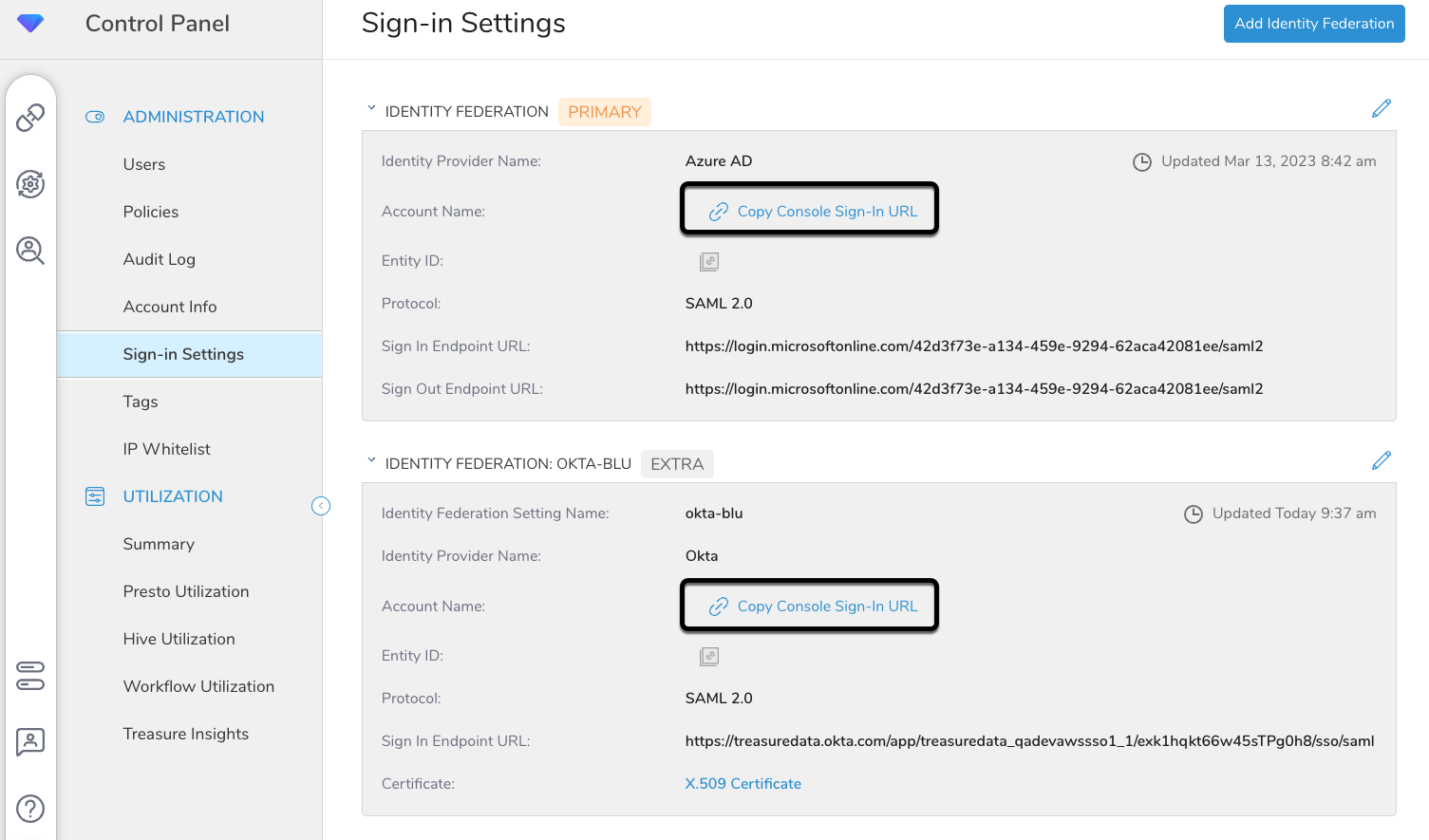This screenshot has height=840, width=1429.
Task: Go to the Audit Log page
Action: pos(160,259)
